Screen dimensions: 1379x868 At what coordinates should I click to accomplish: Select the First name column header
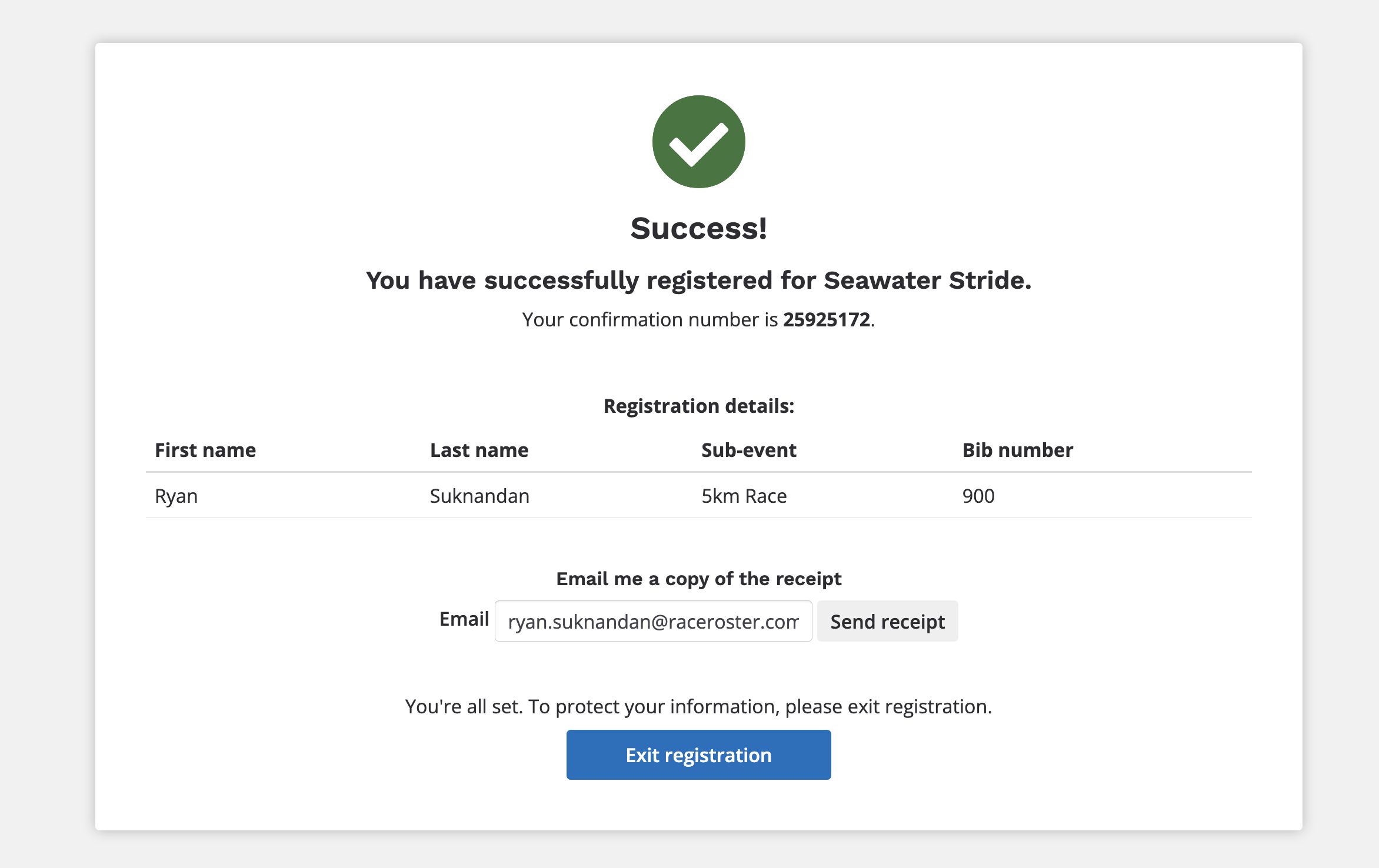point(205,450)
